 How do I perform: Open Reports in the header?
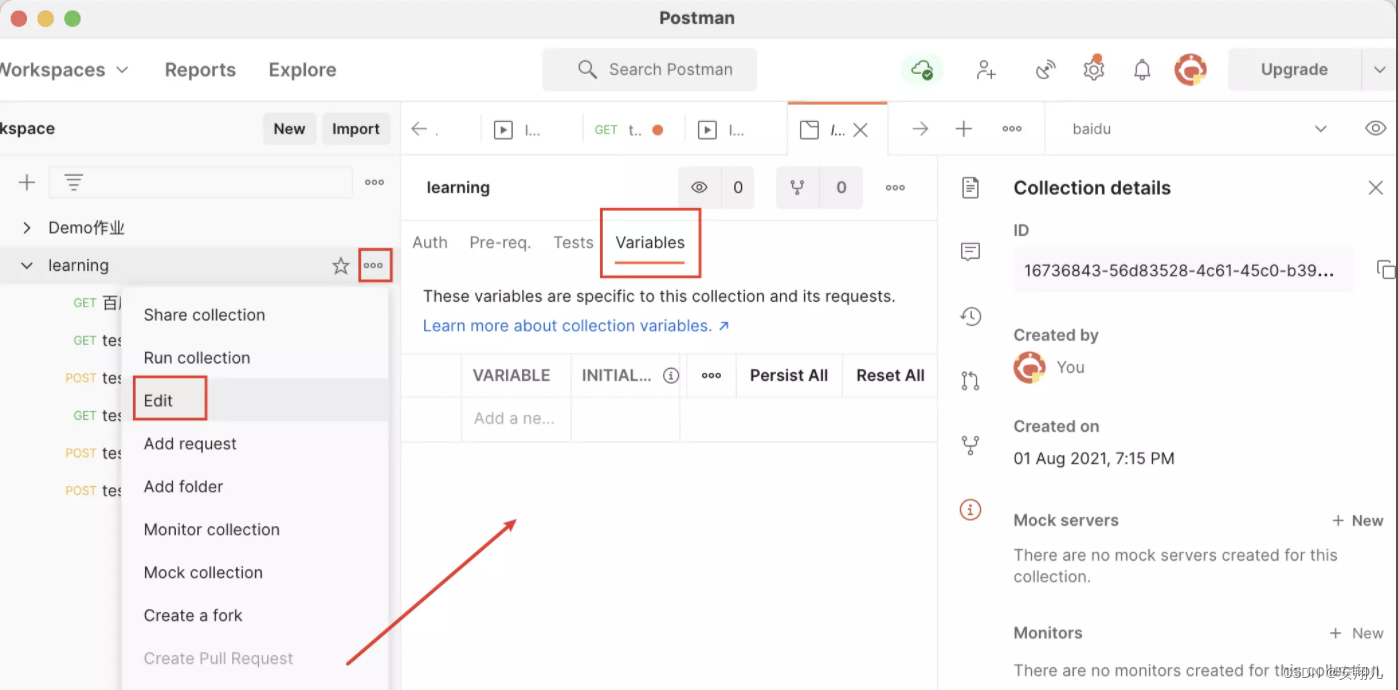coord(200,70)
